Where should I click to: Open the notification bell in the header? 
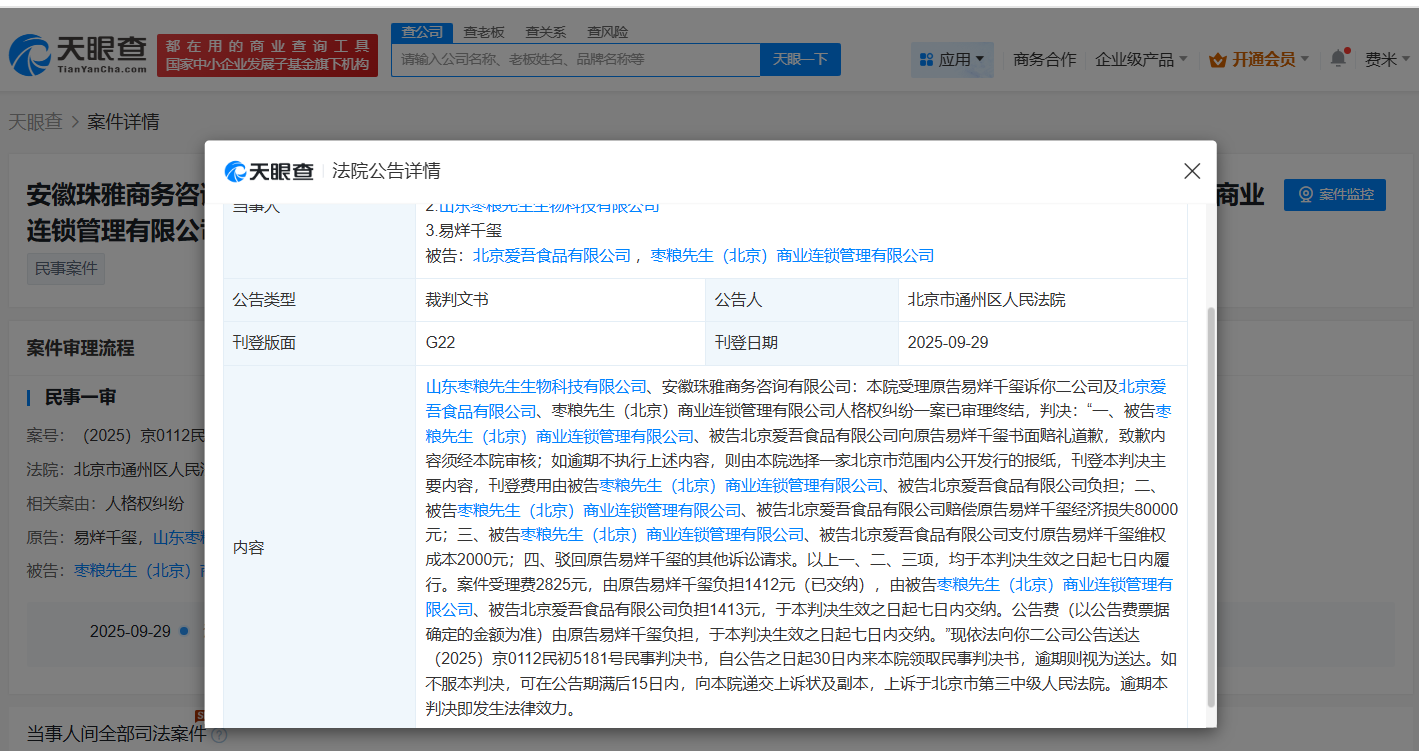pyautogui.click(x=1338, y=59)
